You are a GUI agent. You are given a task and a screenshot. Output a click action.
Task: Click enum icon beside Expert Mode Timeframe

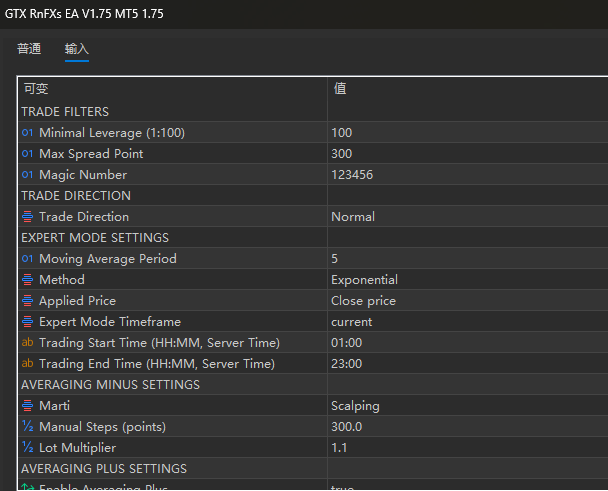(28, 321)
